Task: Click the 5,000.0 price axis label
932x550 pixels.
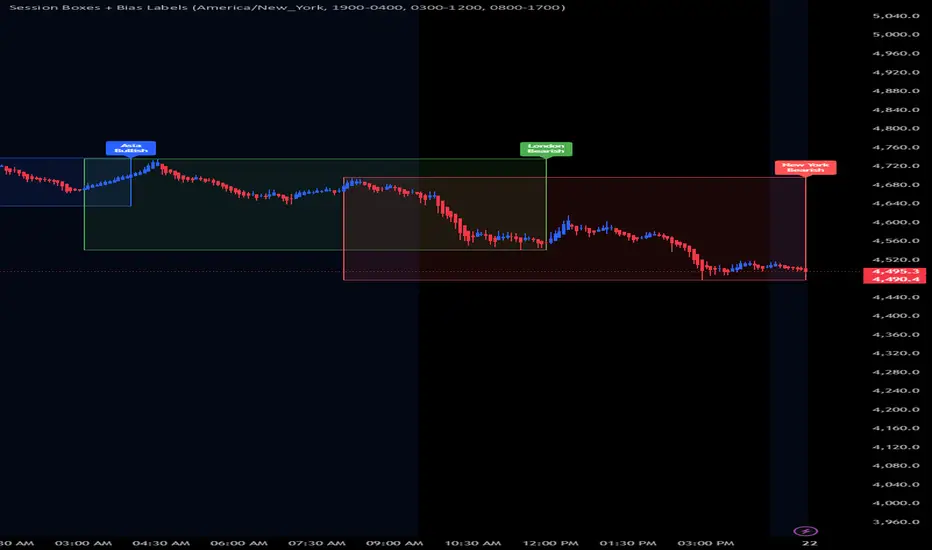Action: pos(896,34)
